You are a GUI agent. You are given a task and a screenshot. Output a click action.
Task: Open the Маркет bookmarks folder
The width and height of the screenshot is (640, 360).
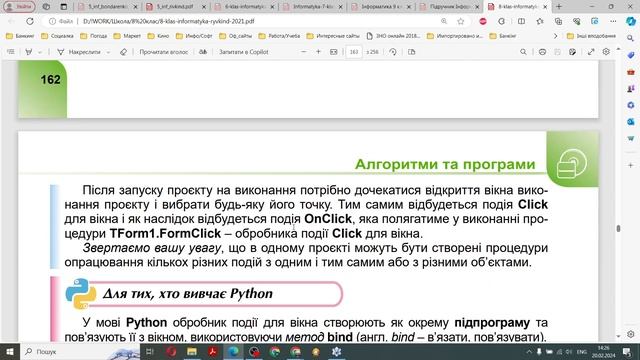coord(127,36)
